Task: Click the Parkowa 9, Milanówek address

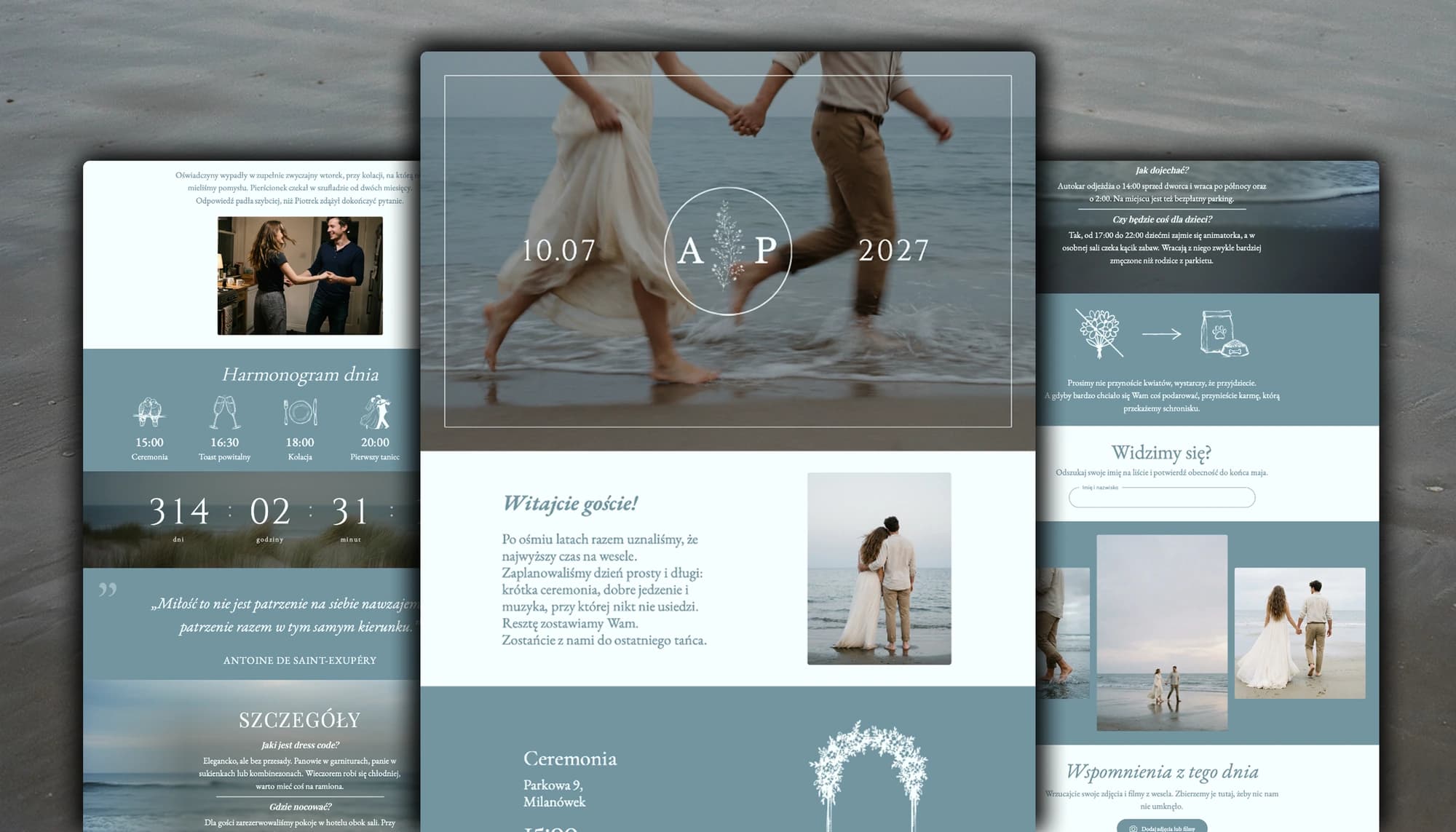Action: pos(555,793)
